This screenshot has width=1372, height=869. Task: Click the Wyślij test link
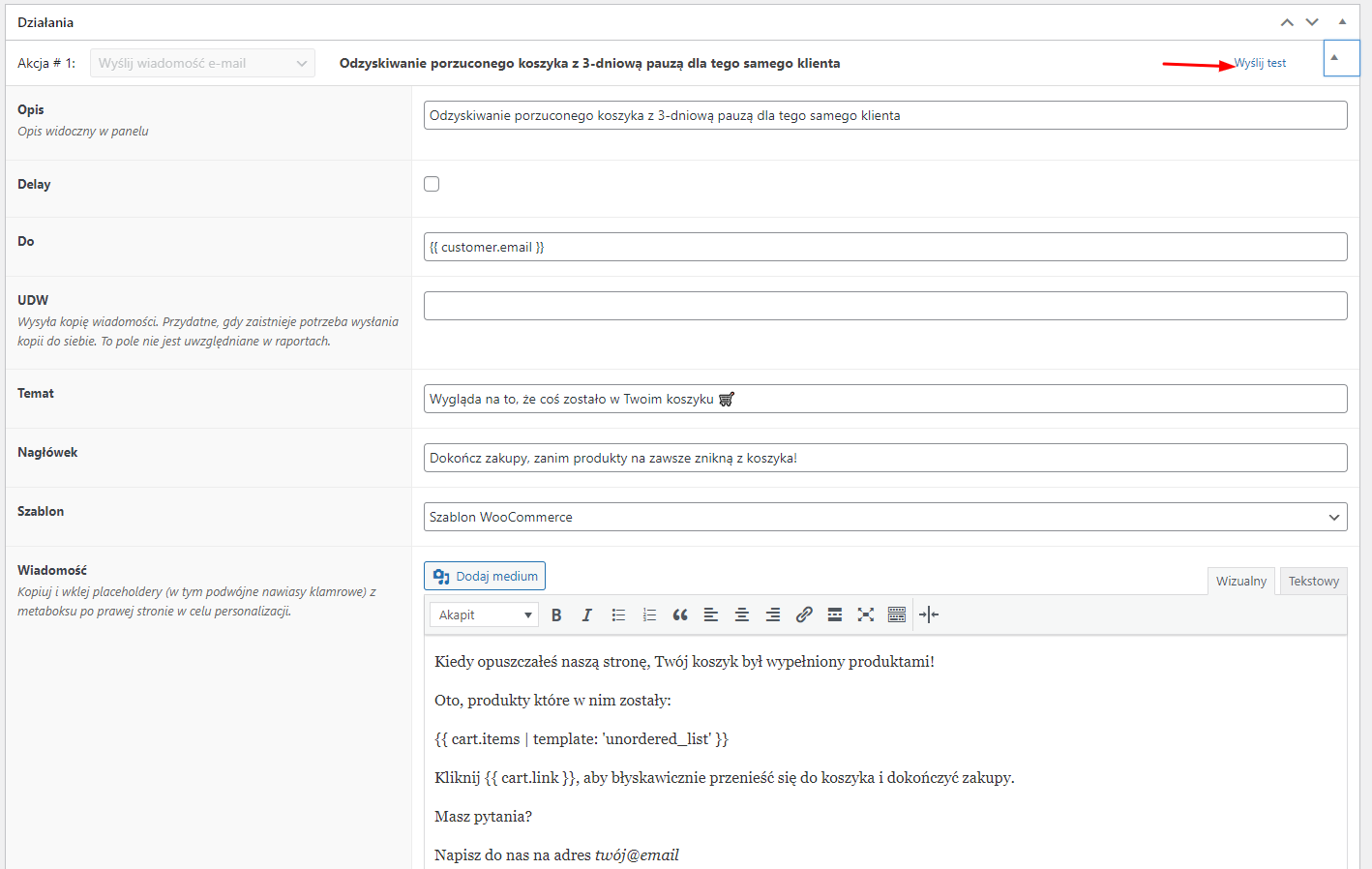[1260, 64]
